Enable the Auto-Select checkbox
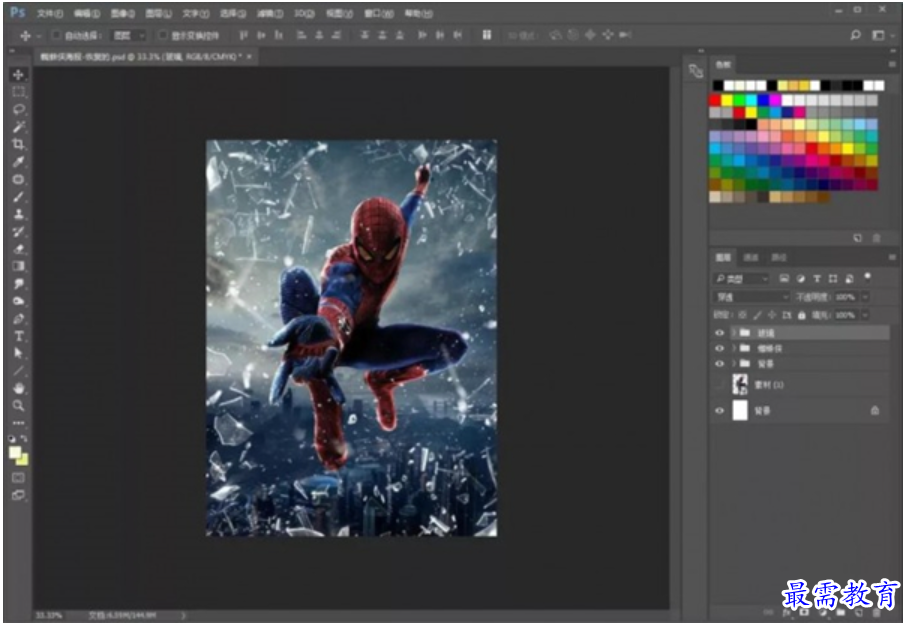 click(x=56, y=35)
